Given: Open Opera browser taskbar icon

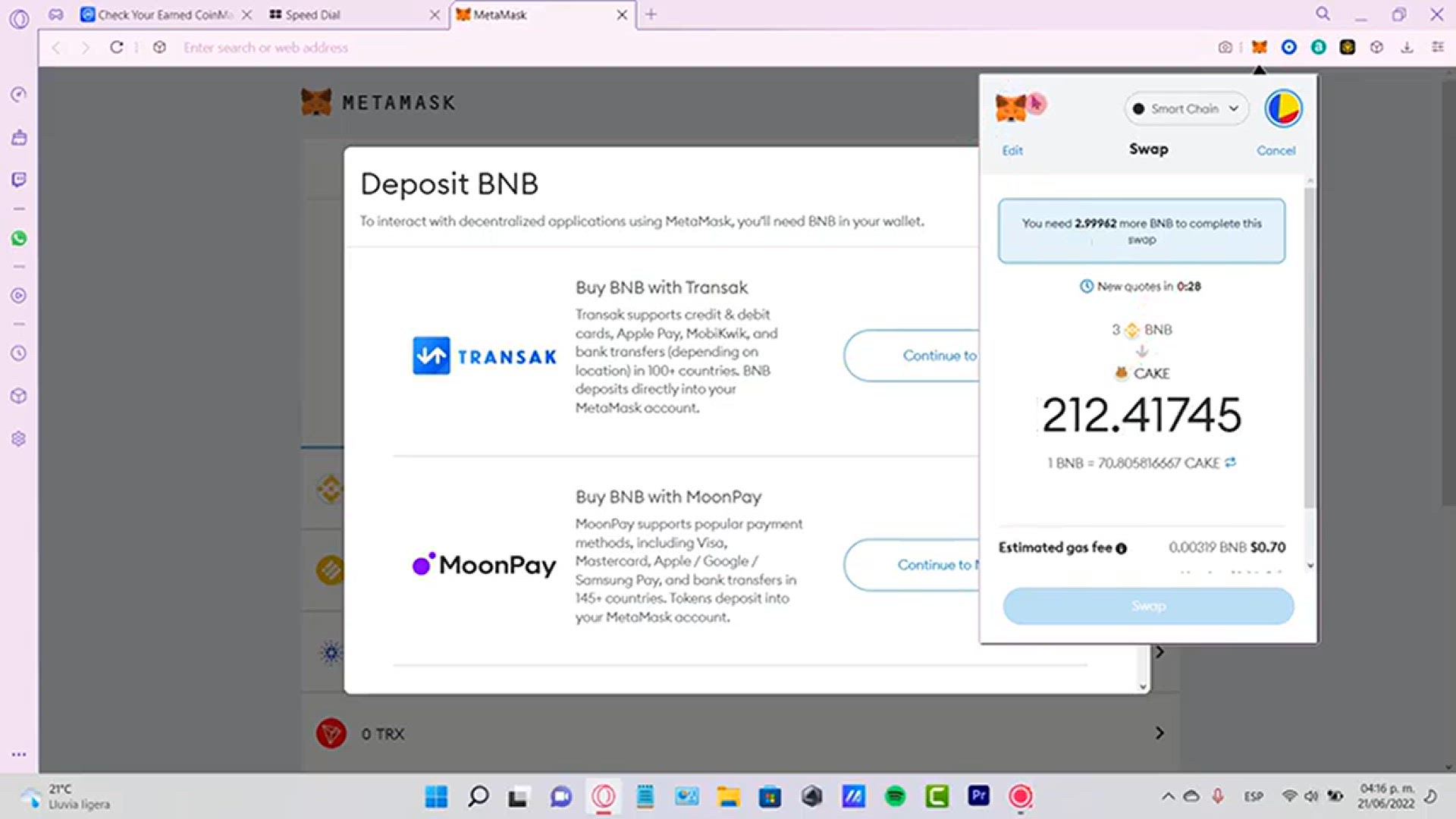Looking at the screenshot, I should tap(604, 796).
